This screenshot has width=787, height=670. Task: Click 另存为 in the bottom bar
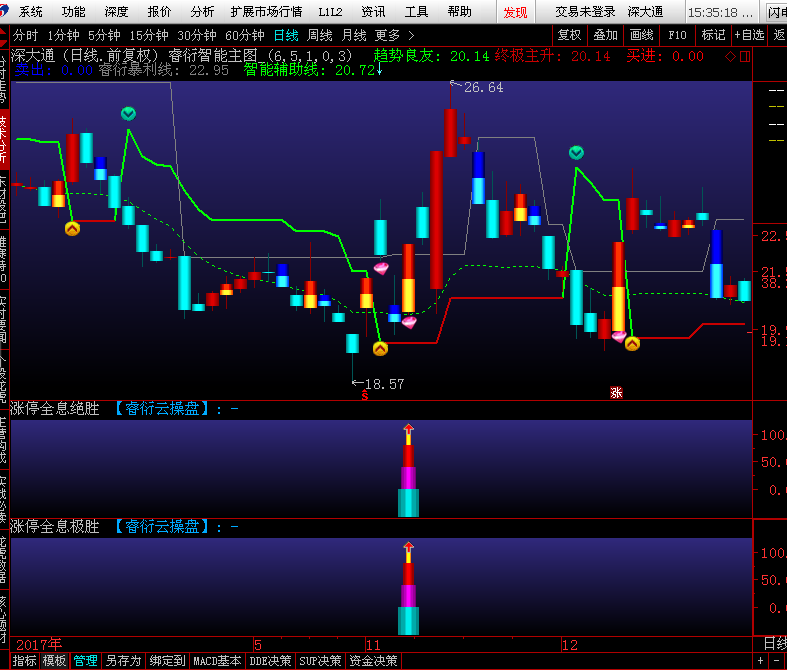(x=124, y=660)
